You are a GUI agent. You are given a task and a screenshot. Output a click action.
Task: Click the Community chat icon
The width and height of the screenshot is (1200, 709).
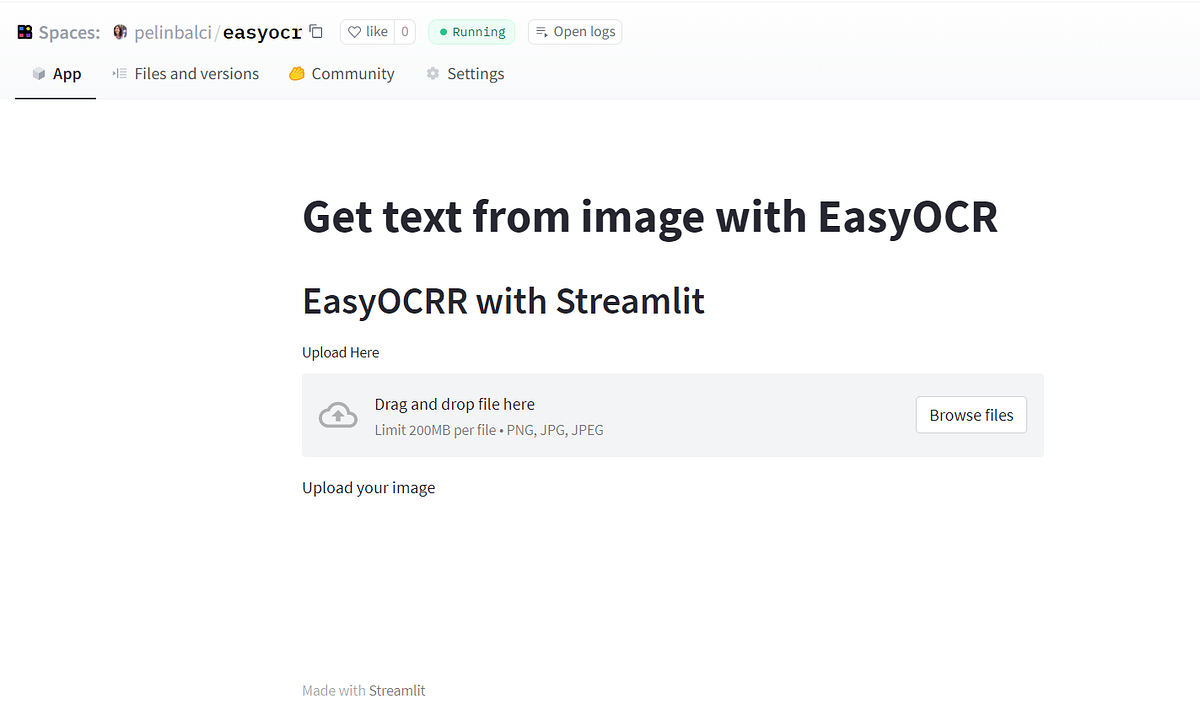pyautogui.click(x=294, y=73)
